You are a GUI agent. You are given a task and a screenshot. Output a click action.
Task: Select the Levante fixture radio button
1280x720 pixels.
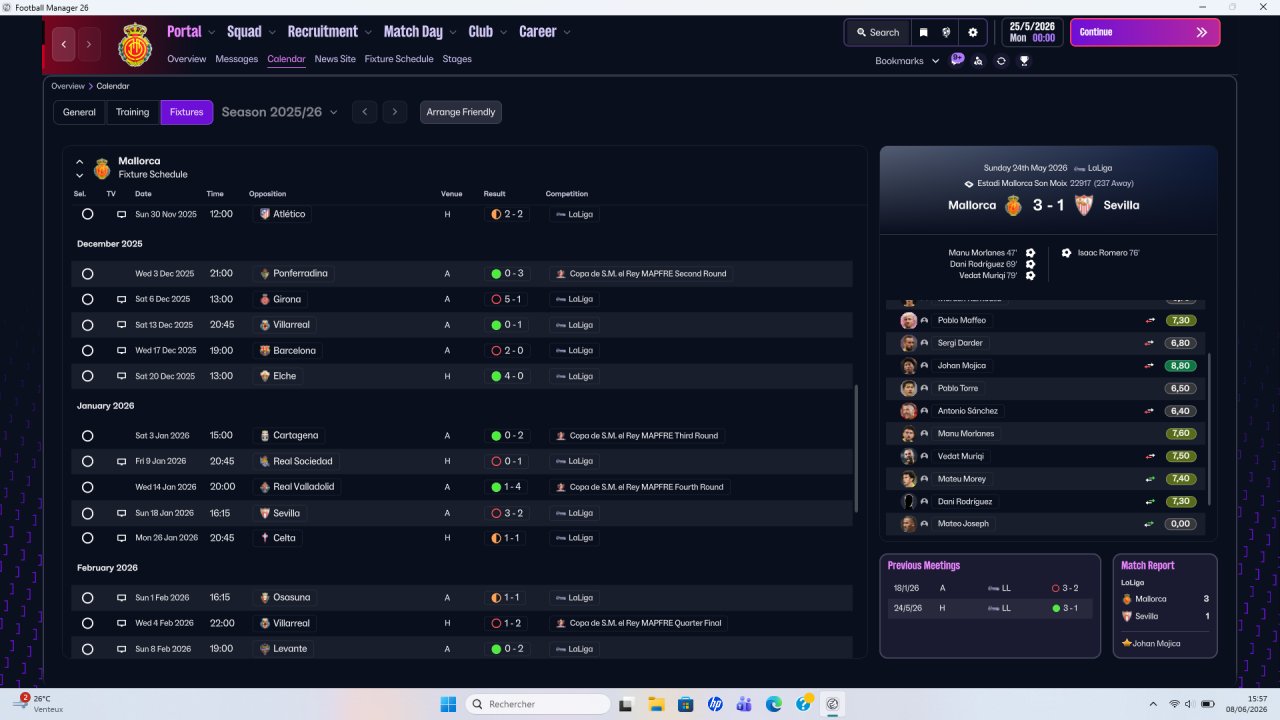coord(87,649)
